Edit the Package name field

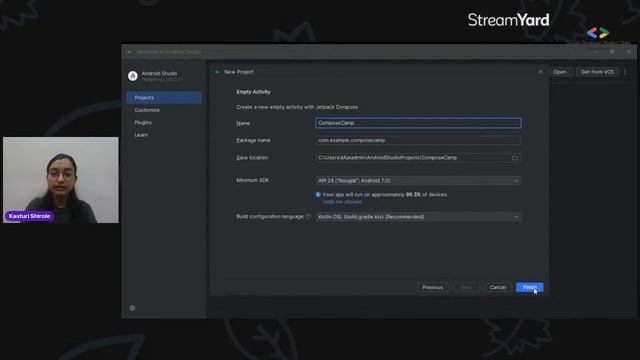tap(418, 140)
